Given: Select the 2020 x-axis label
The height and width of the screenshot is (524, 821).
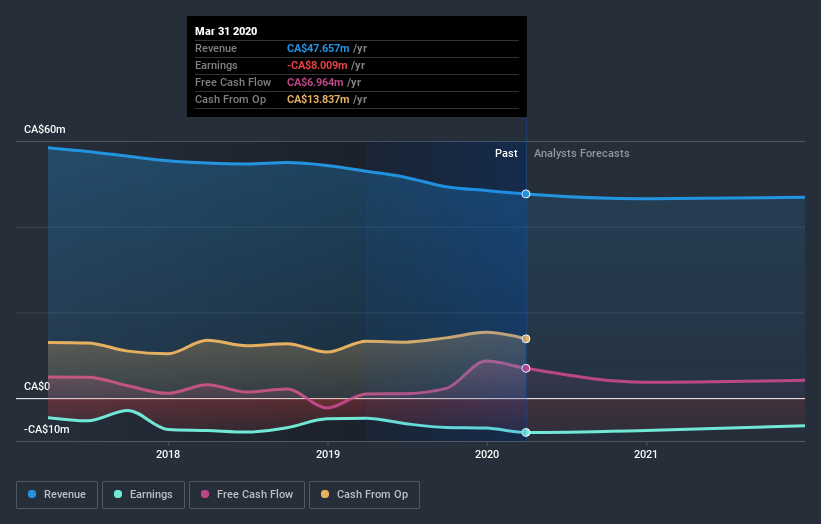Looking at the screenshot, I should 487,454.
